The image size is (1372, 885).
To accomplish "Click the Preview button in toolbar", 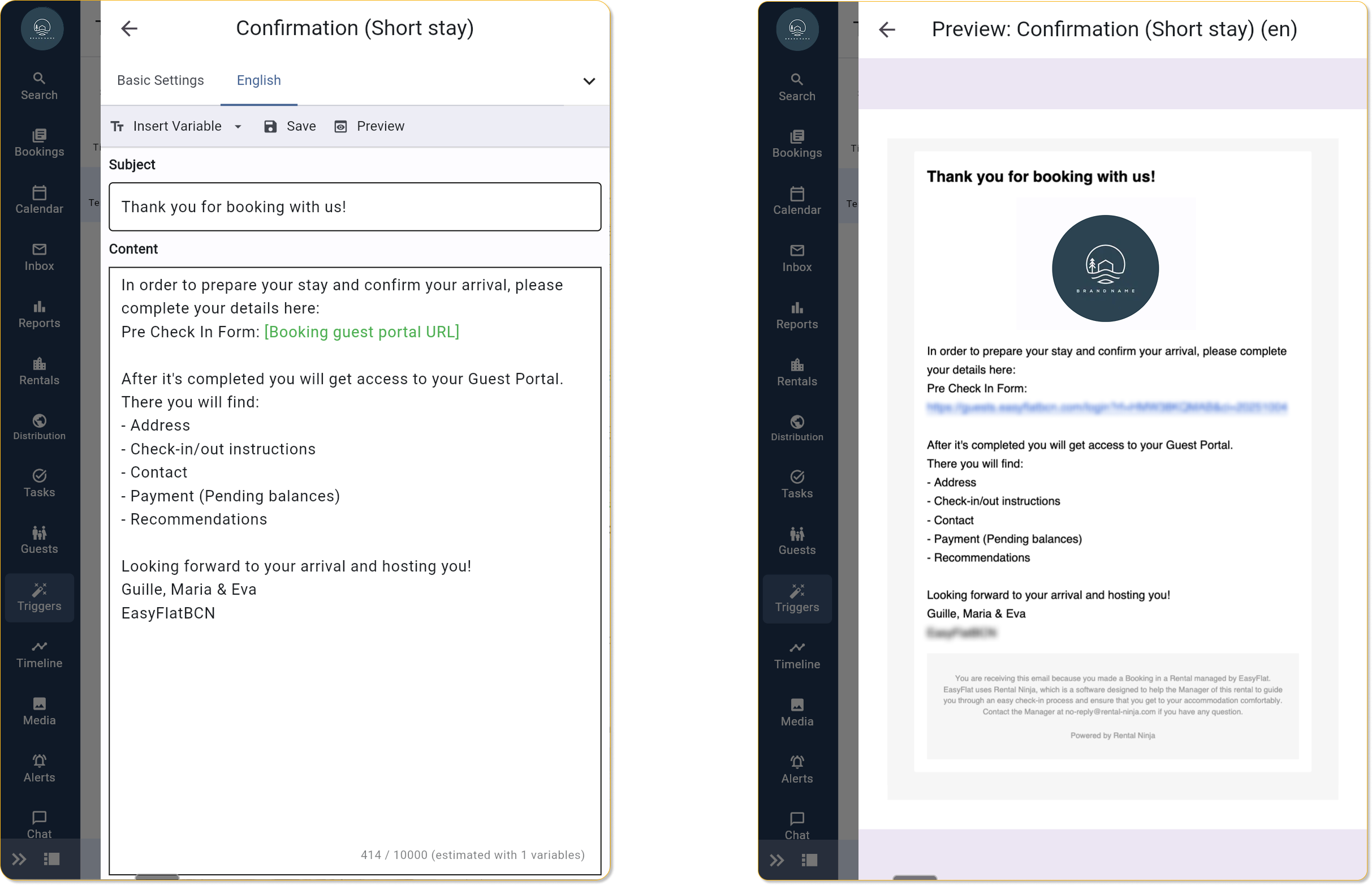I will [369, 126].
